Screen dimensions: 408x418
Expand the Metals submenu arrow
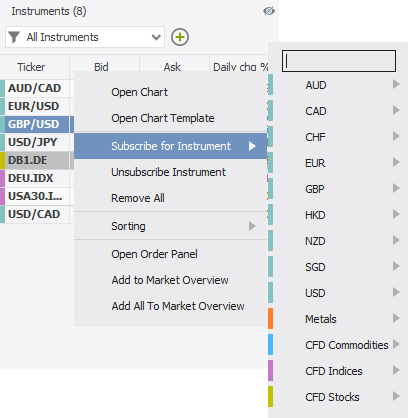coord(396,318)
